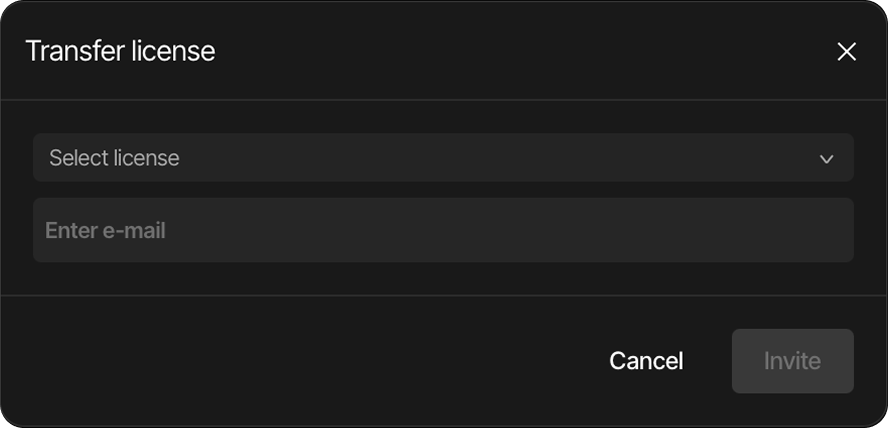Click the chevron arrow in license selector
This screenshot has width=888, height=428.
[826, 159]
